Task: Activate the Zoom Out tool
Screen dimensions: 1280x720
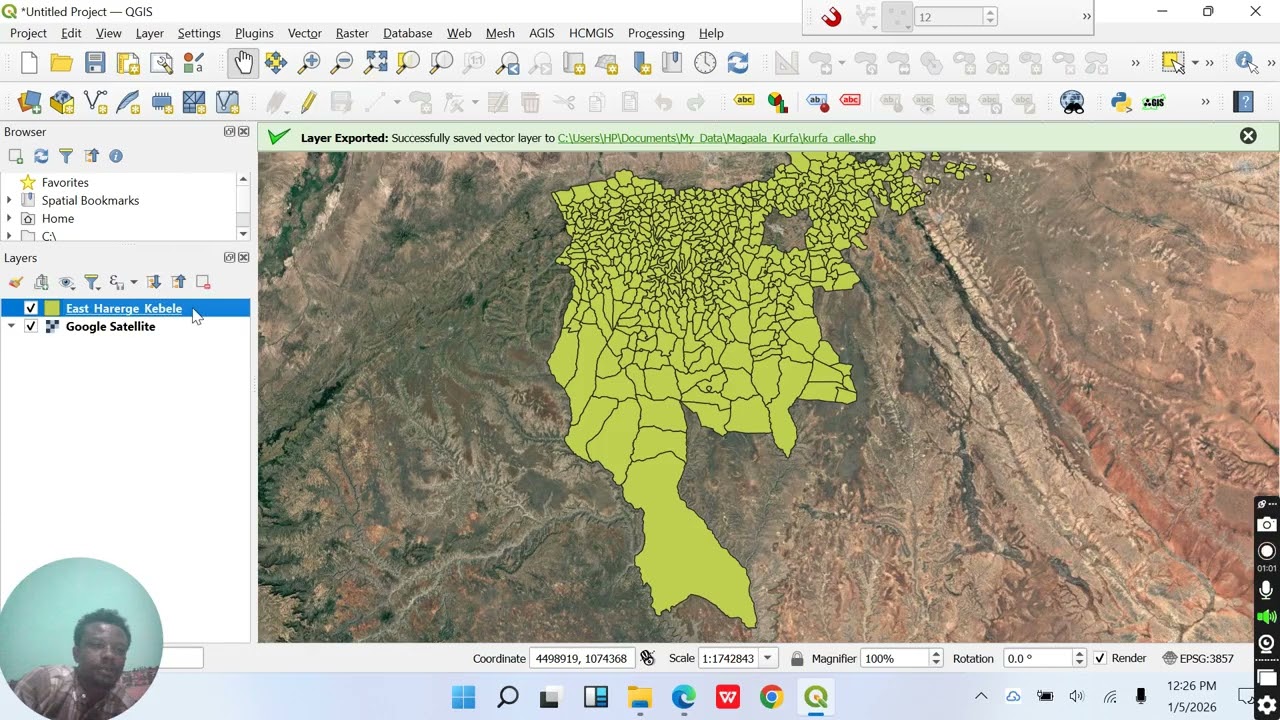Action: (342, 63)
